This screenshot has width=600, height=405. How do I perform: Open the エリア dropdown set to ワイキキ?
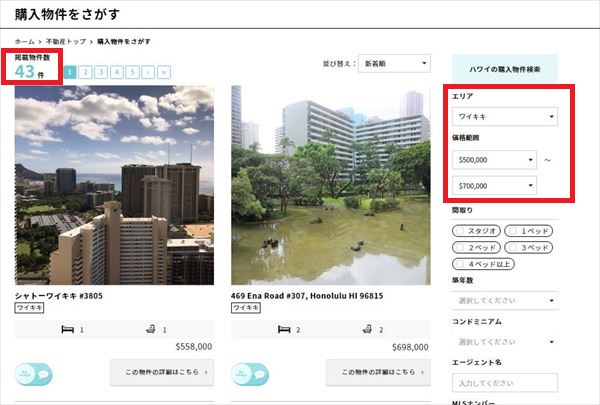click(x=505, y=117)
